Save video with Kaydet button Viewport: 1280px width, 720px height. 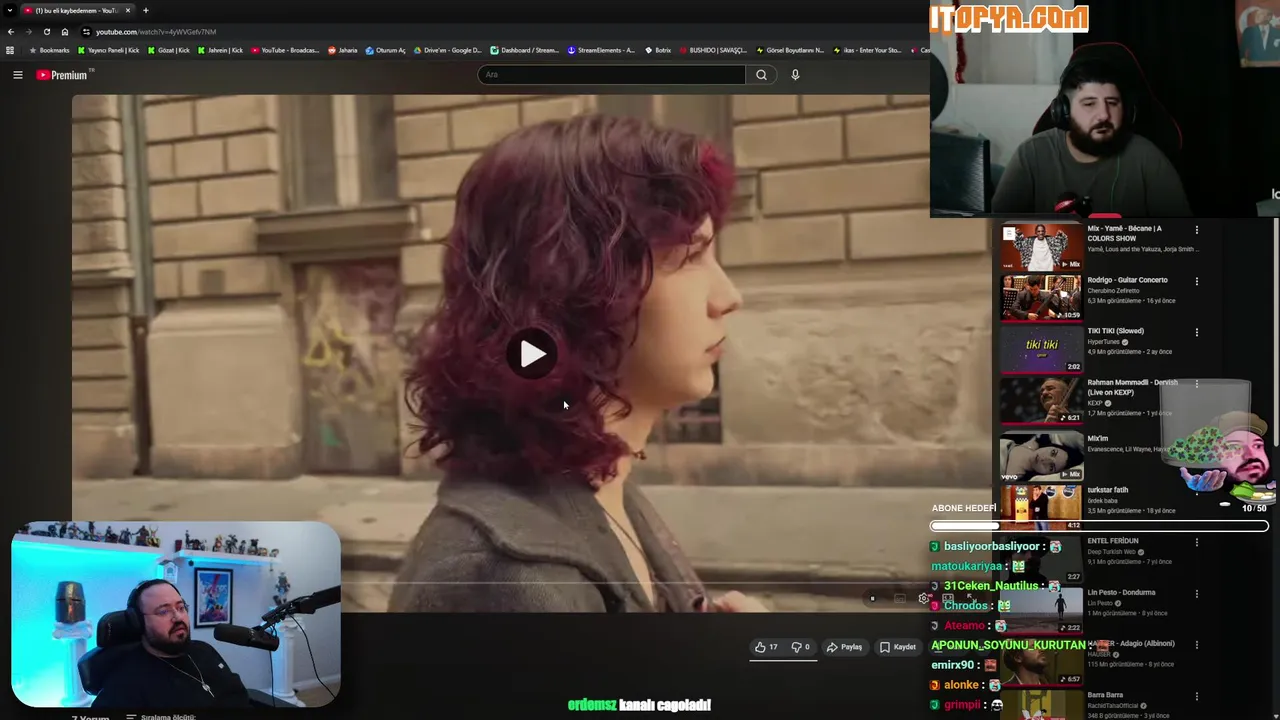898,647
